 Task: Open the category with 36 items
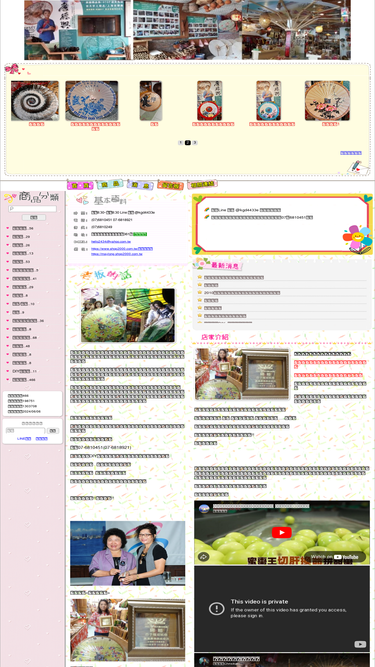28,321
